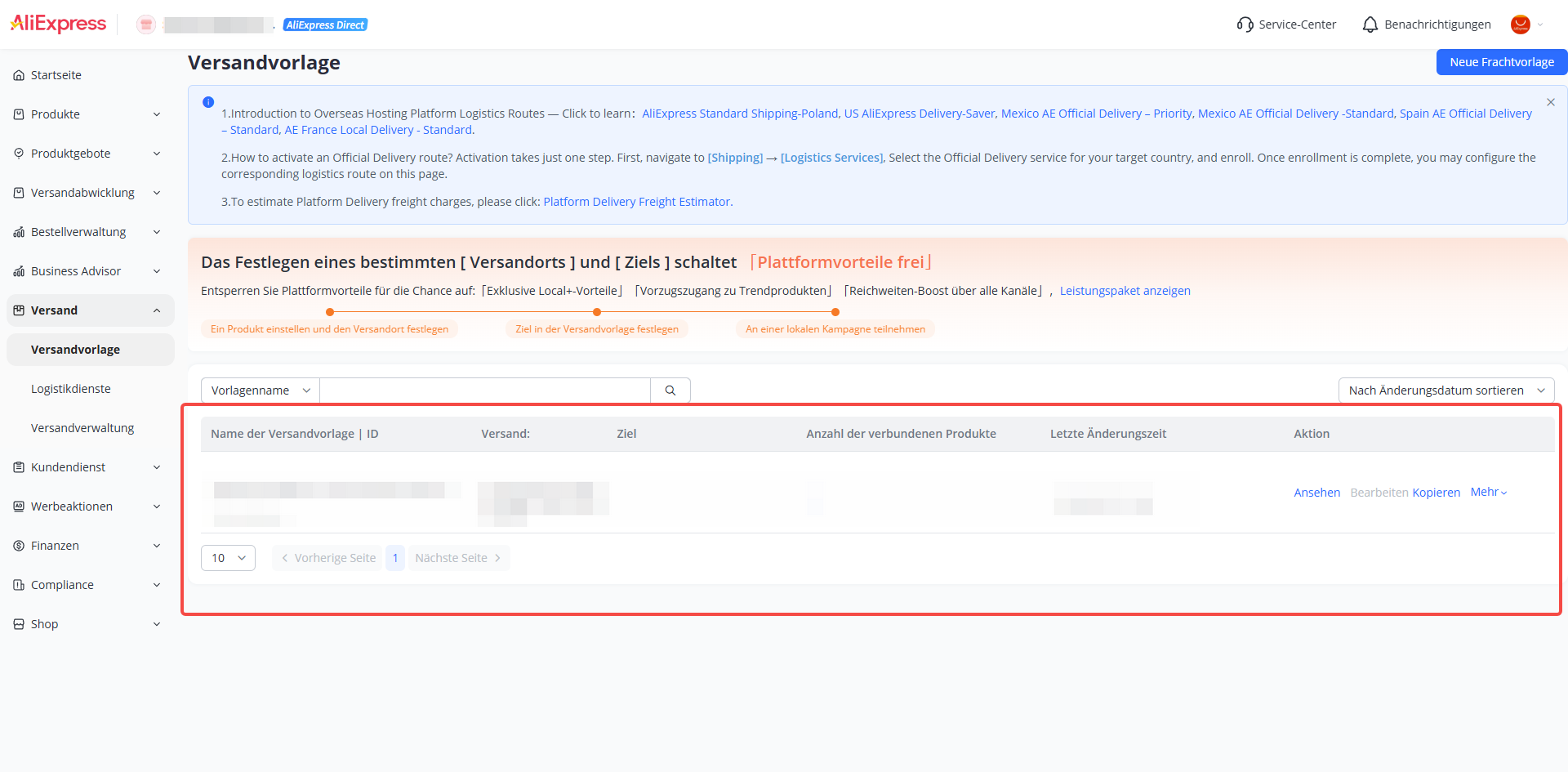
Task: Close the blue info banner
Action: point(1550,102)
